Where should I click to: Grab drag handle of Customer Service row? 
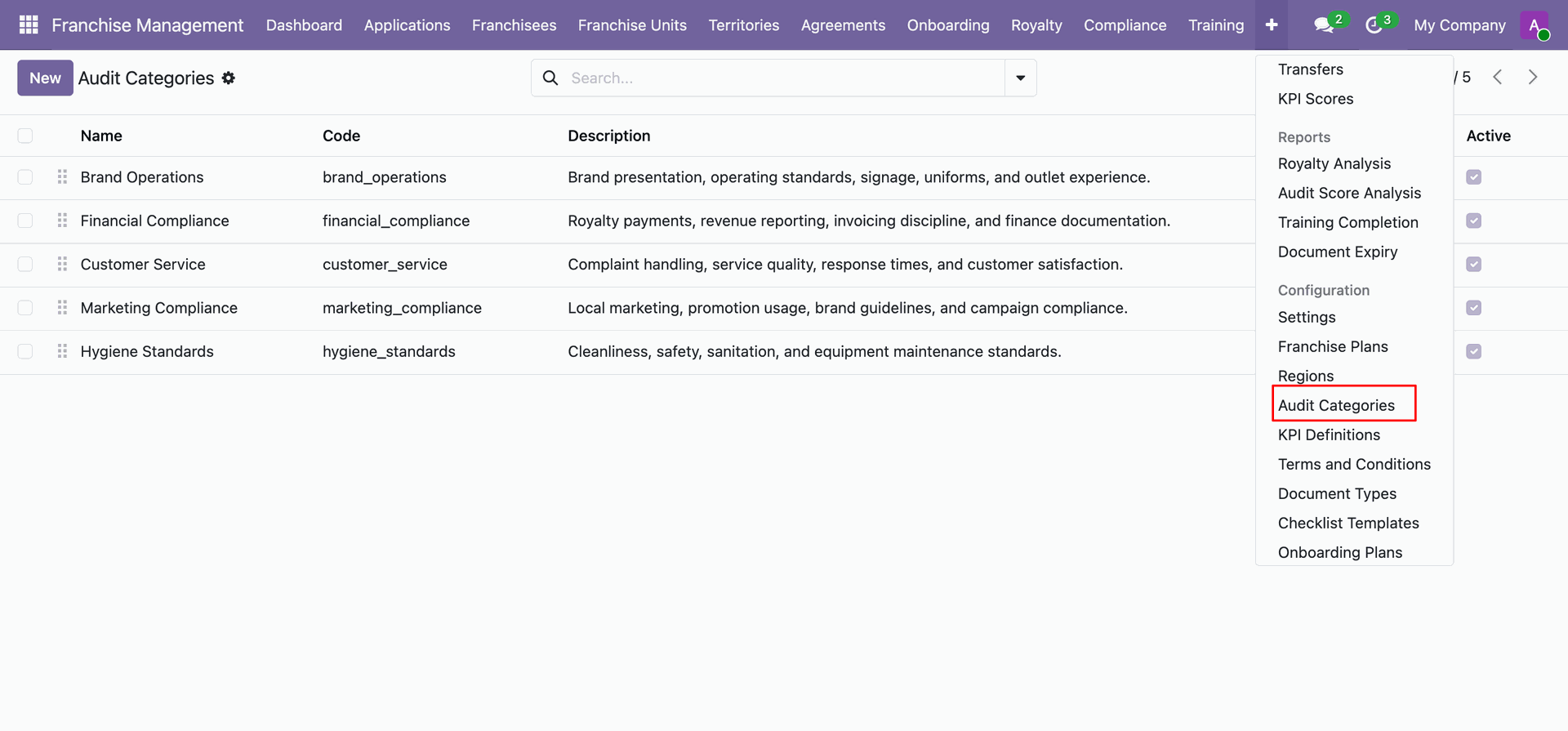pos(62,264)
